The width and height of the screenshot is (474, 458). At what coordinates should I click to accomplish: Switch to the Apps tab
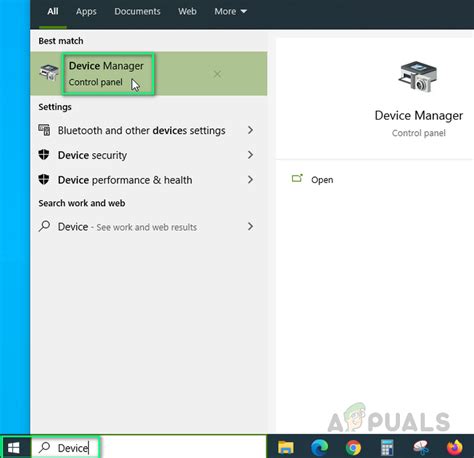tap(86, 12)
